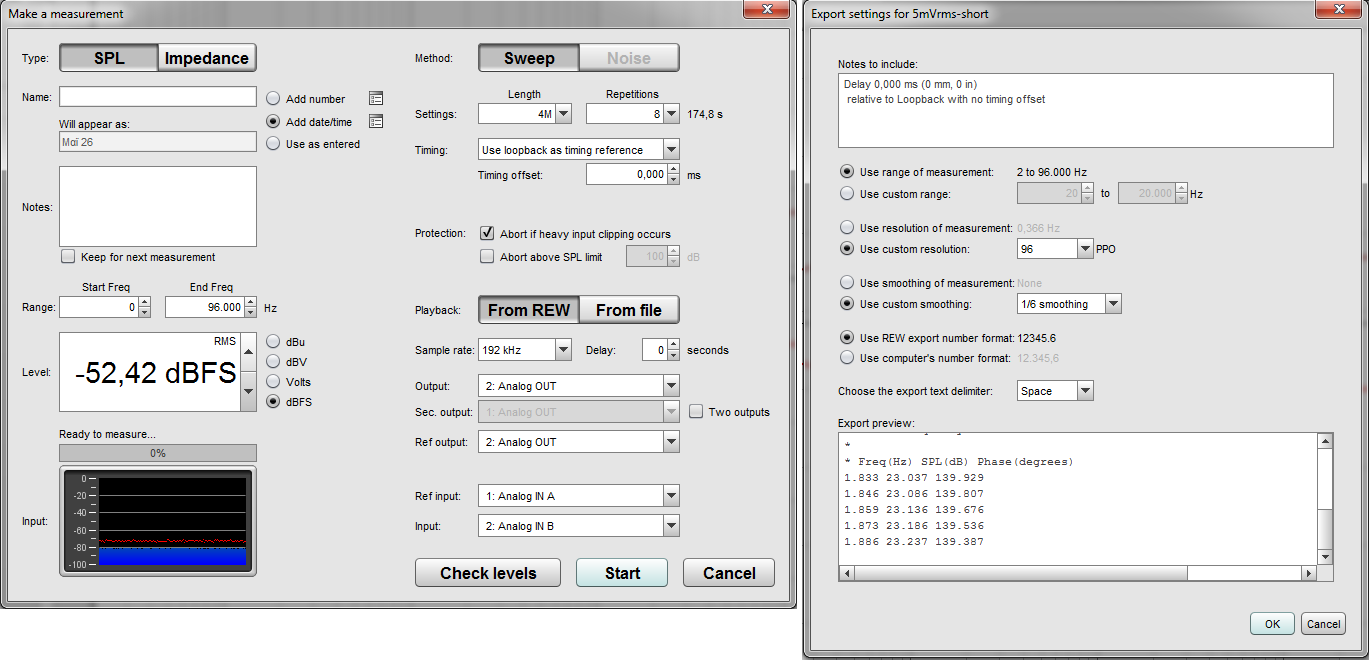The image size is (1371, 662).
Task: Select Volts level unit
Action: pos(273,382)
